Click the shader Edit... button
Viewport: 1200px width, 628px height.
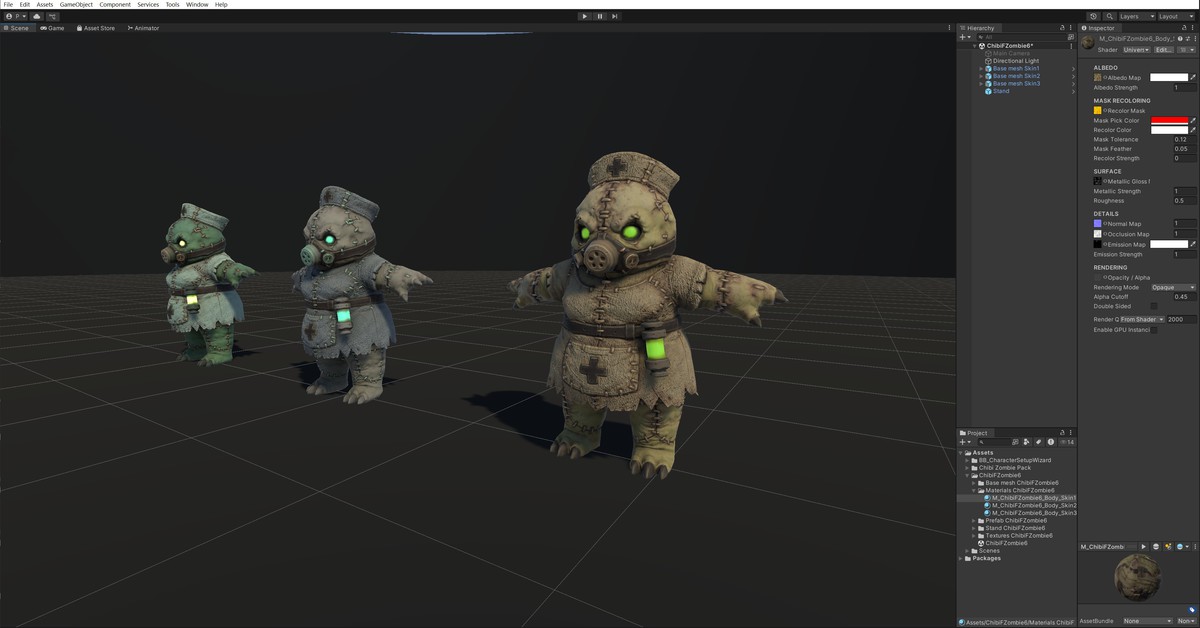pos(1164,49)
